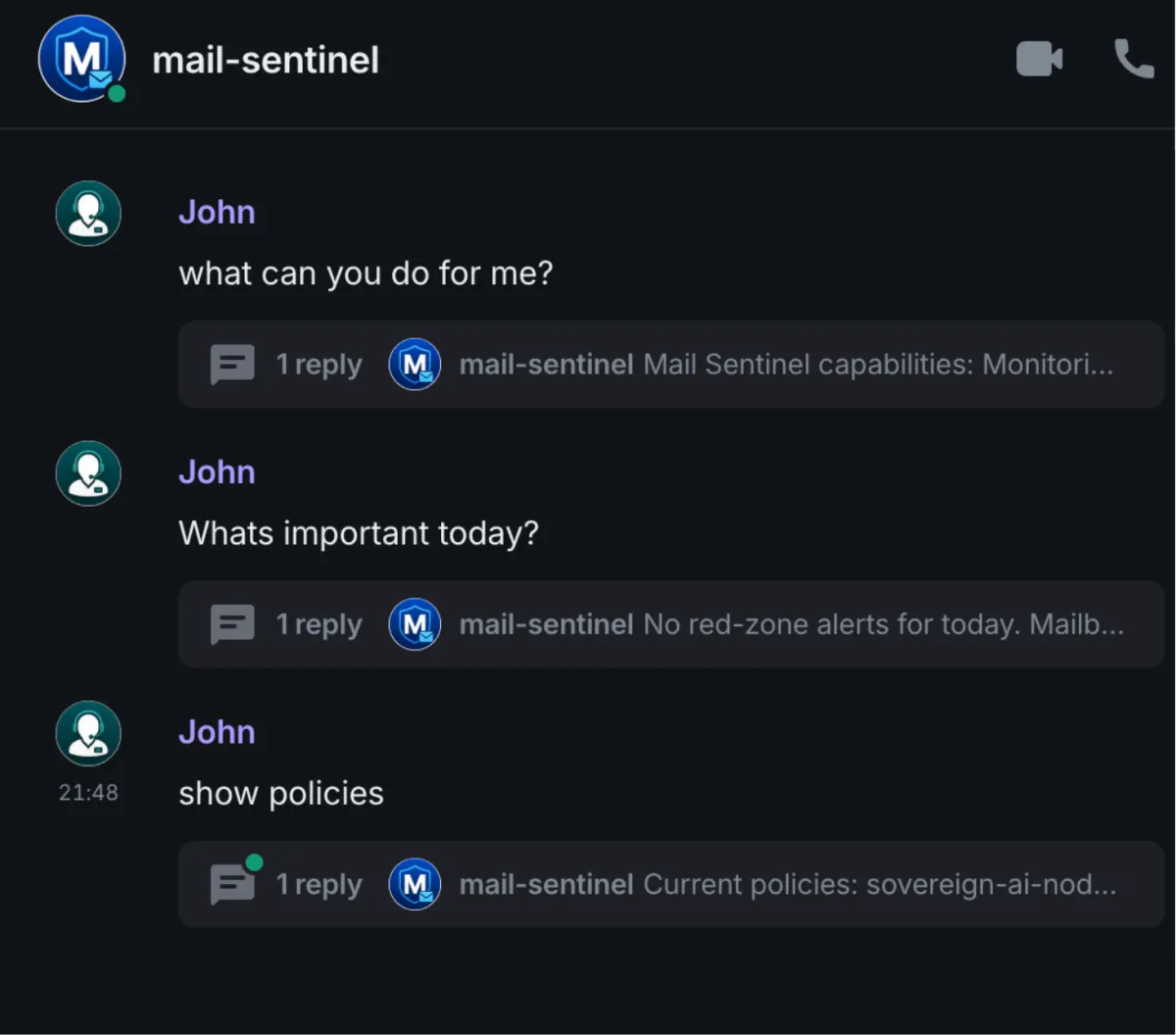Click the 21:48 message timestamp

[88, 792]
